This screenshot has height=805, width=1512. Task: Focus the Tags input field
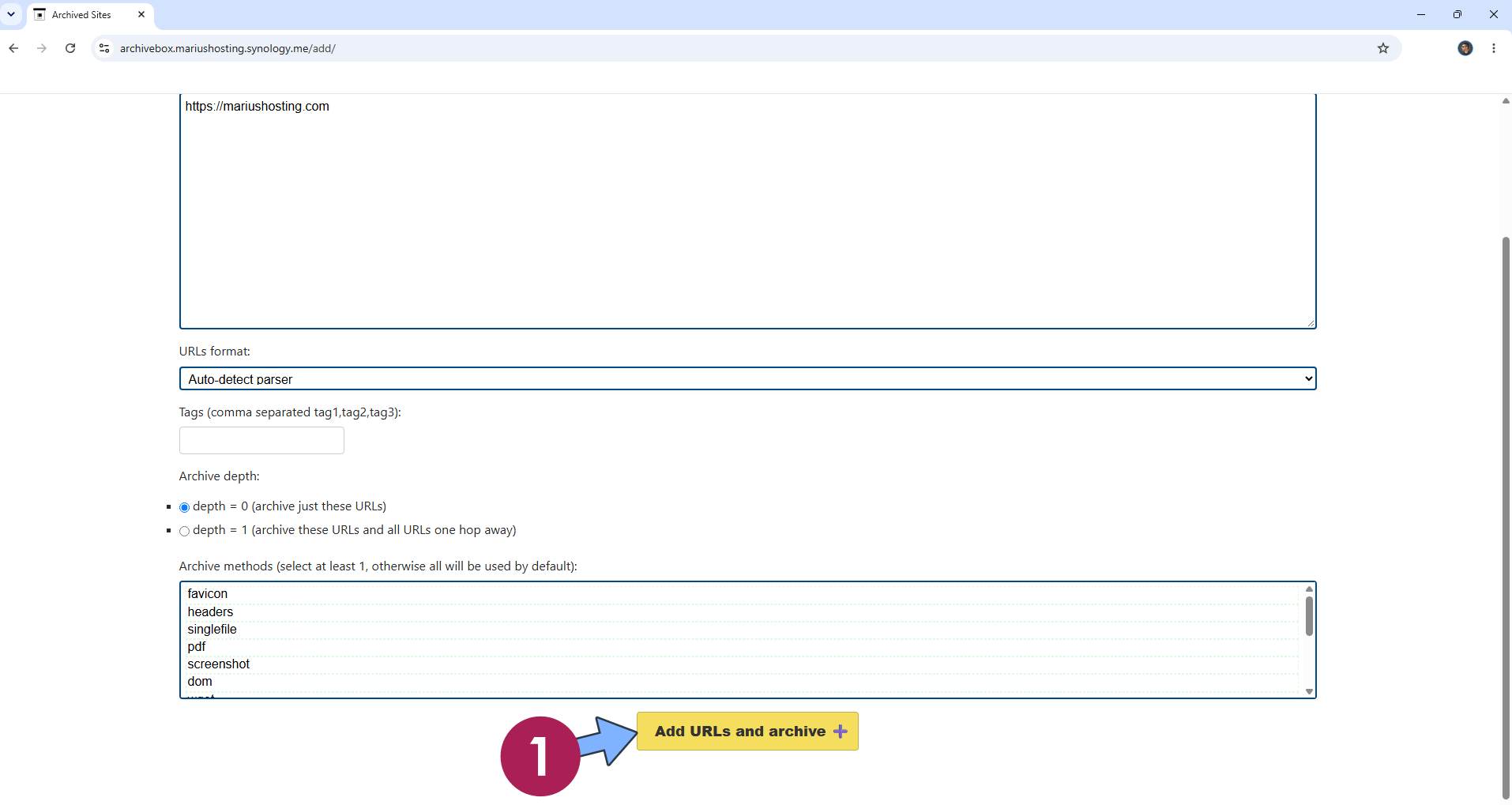point(261,440)
